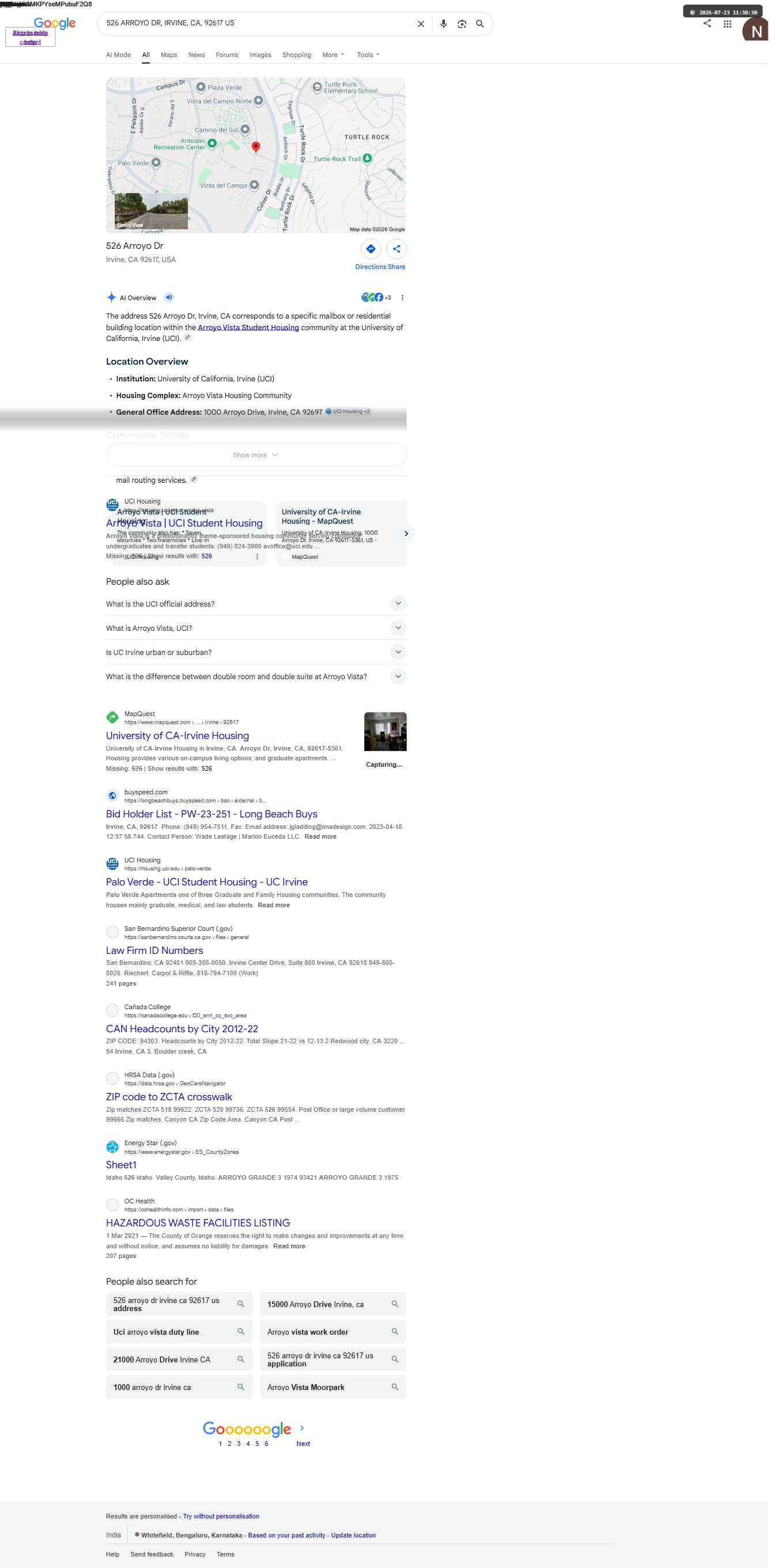This screenshot has height=1568, width=777.
Task: Click the Energy Star result favicon
Action: [112, 1147]
